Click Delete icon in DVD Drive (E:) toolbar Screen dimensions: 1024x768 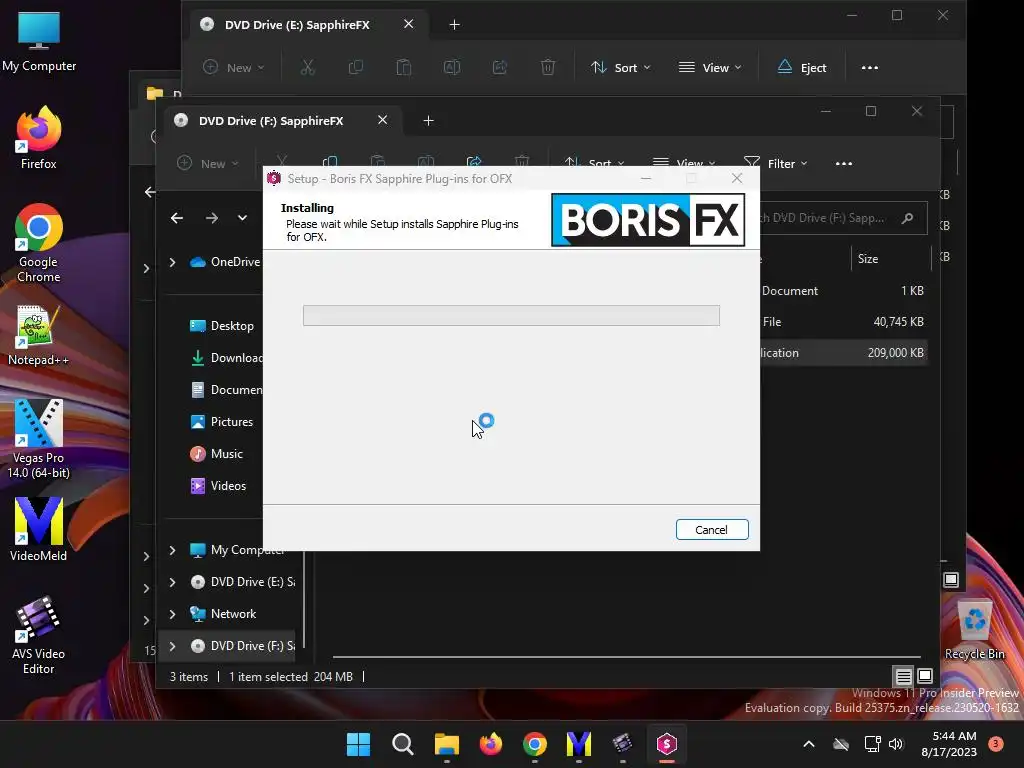[548, 67]
